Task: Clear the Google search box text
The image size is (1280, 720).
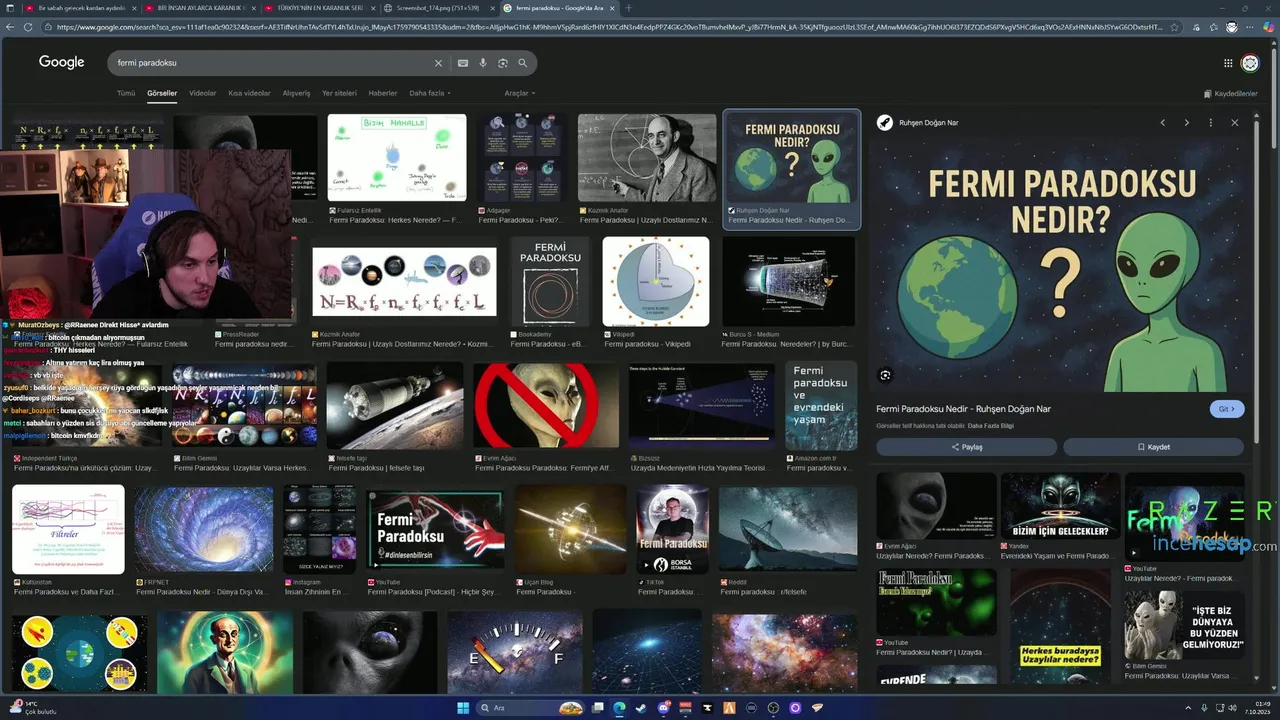Action: (438, 63)
